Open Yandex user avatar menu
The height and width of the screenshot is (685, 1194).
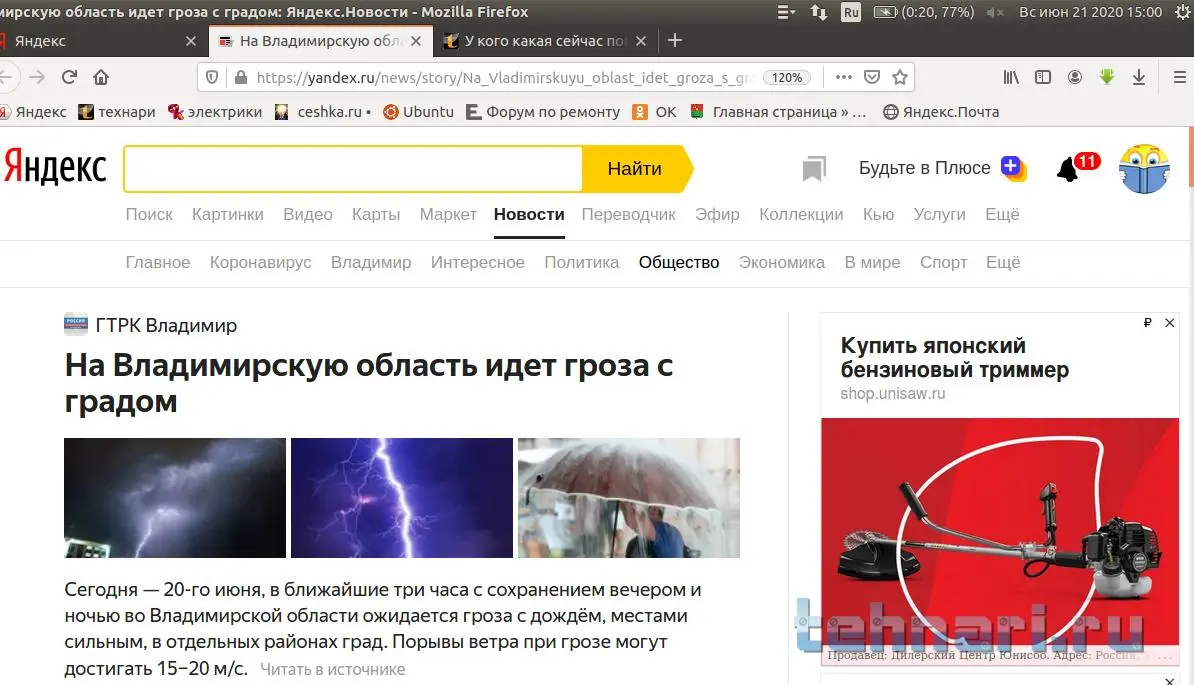[x=1144, y=169]
